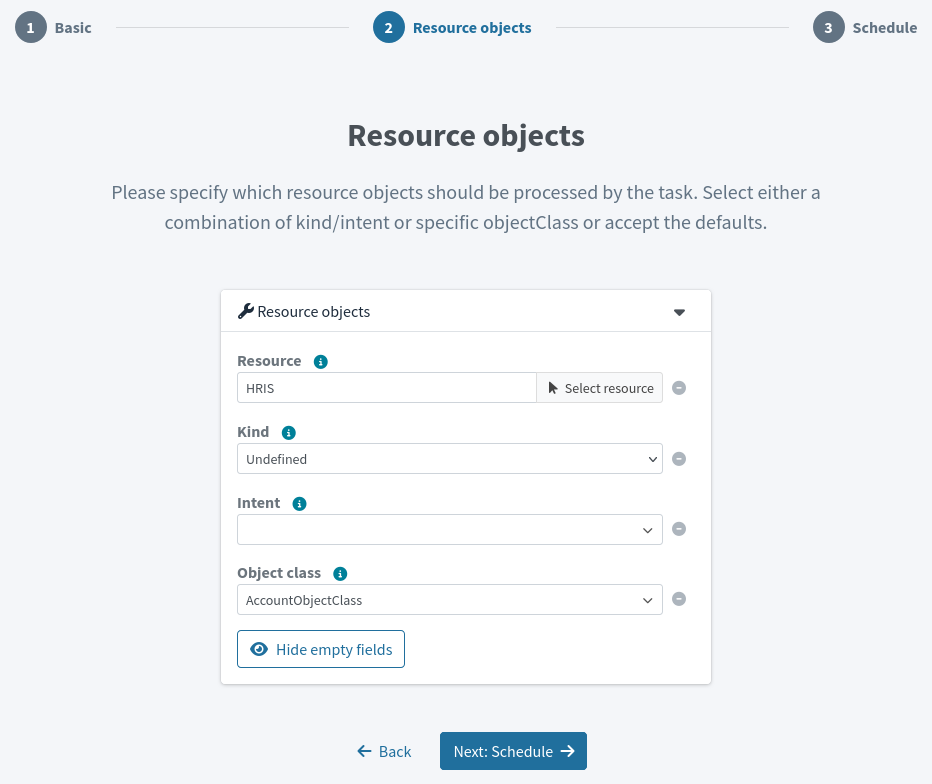Screen dimensions: 932x784
Task: Remove the Object class field using its minus icon
Action: (x=679, y=599)
